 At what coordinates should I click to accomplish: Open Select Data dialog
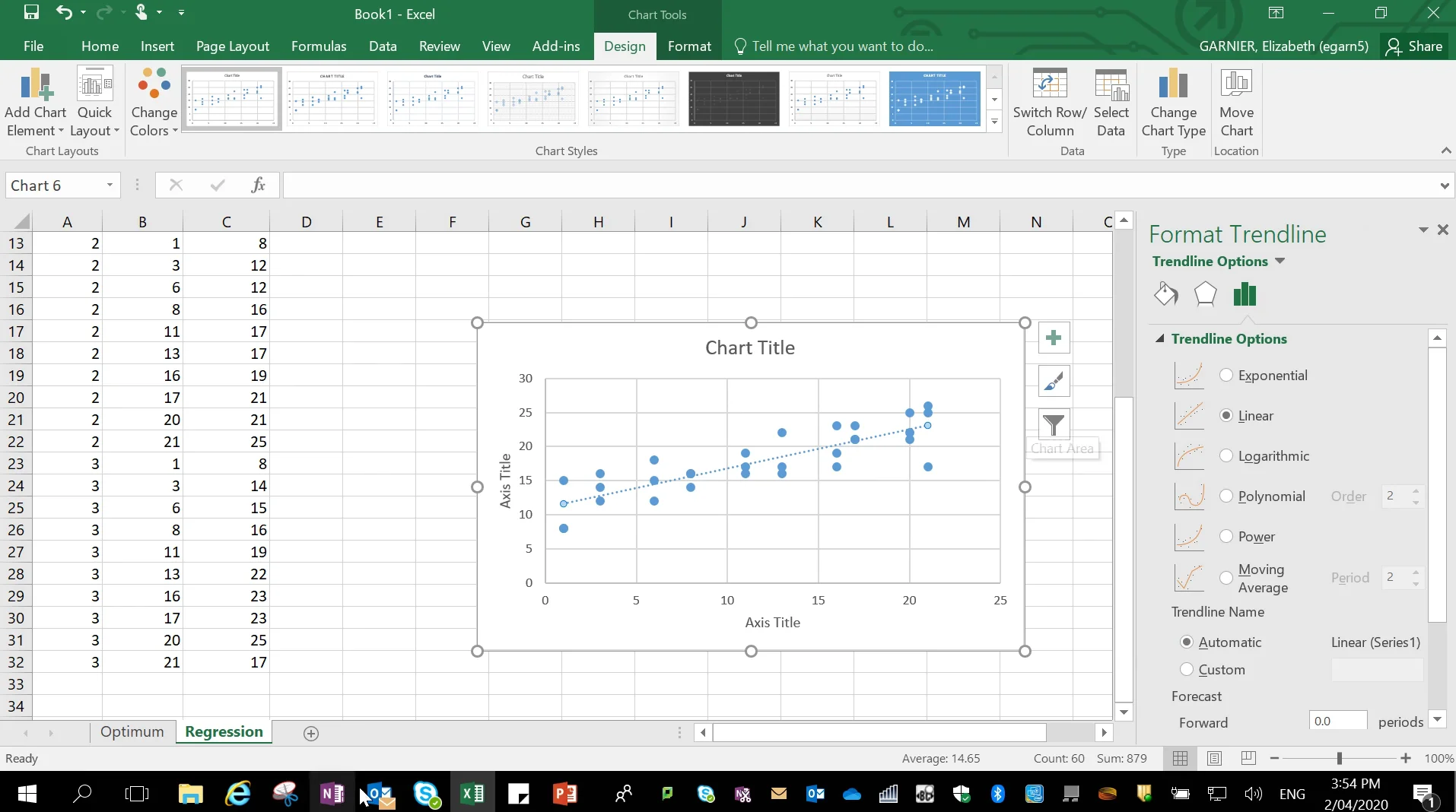pyautogui.click(x=1111, y=102)
